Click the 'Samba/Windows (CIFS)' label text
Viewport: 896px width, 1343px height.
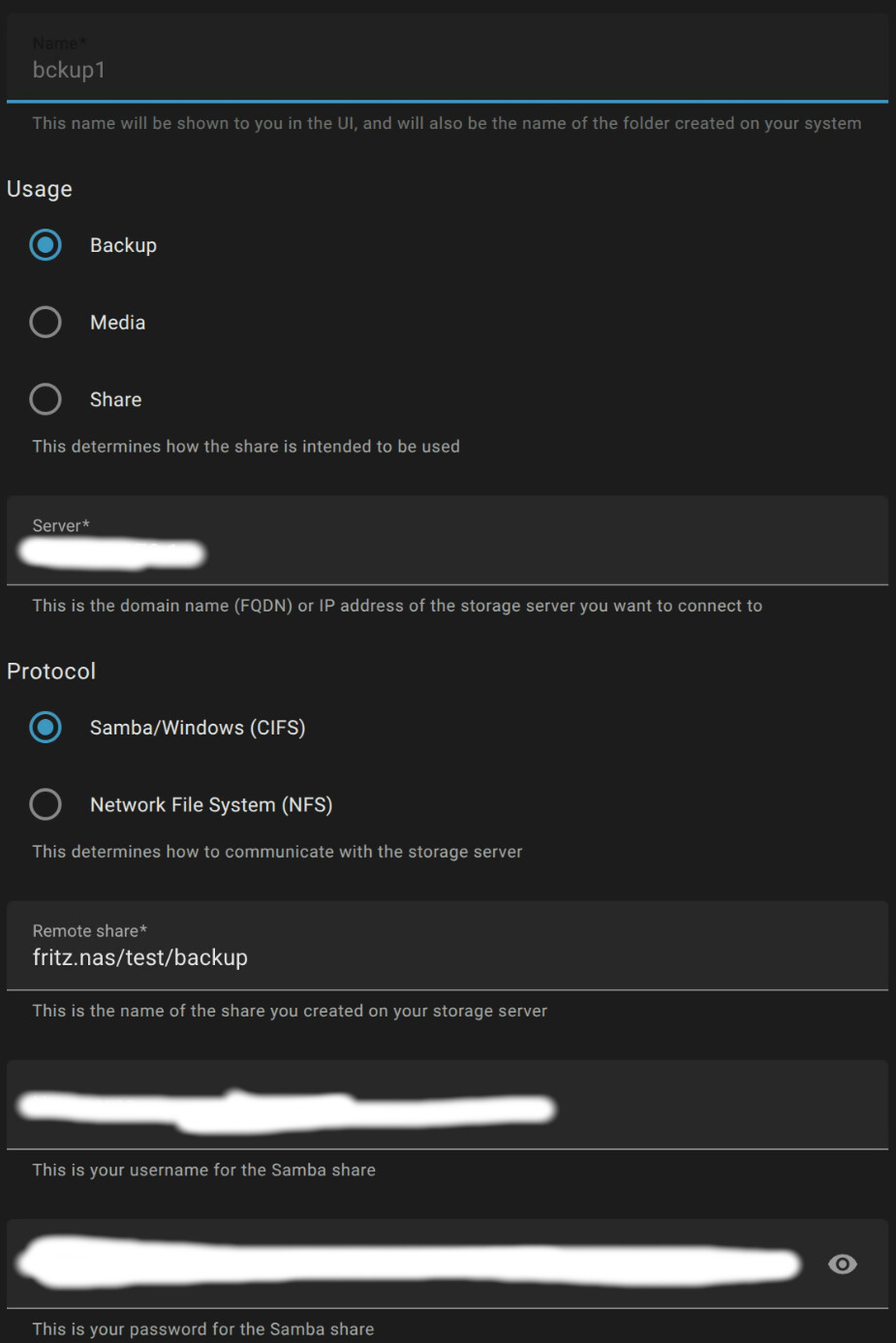click(198, 728)
